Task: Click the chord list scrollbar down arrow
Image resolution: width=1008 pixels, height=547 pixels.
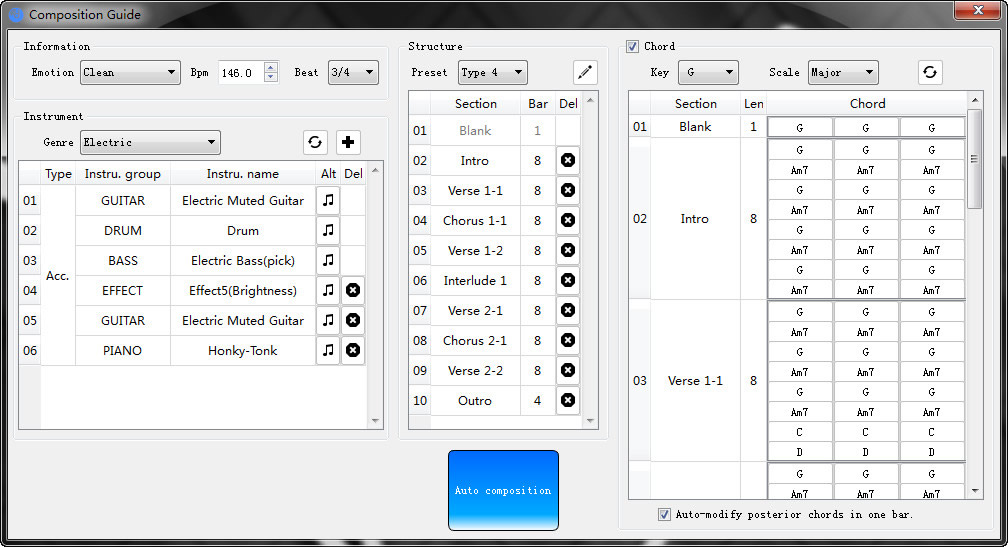Action: [975, 491]
